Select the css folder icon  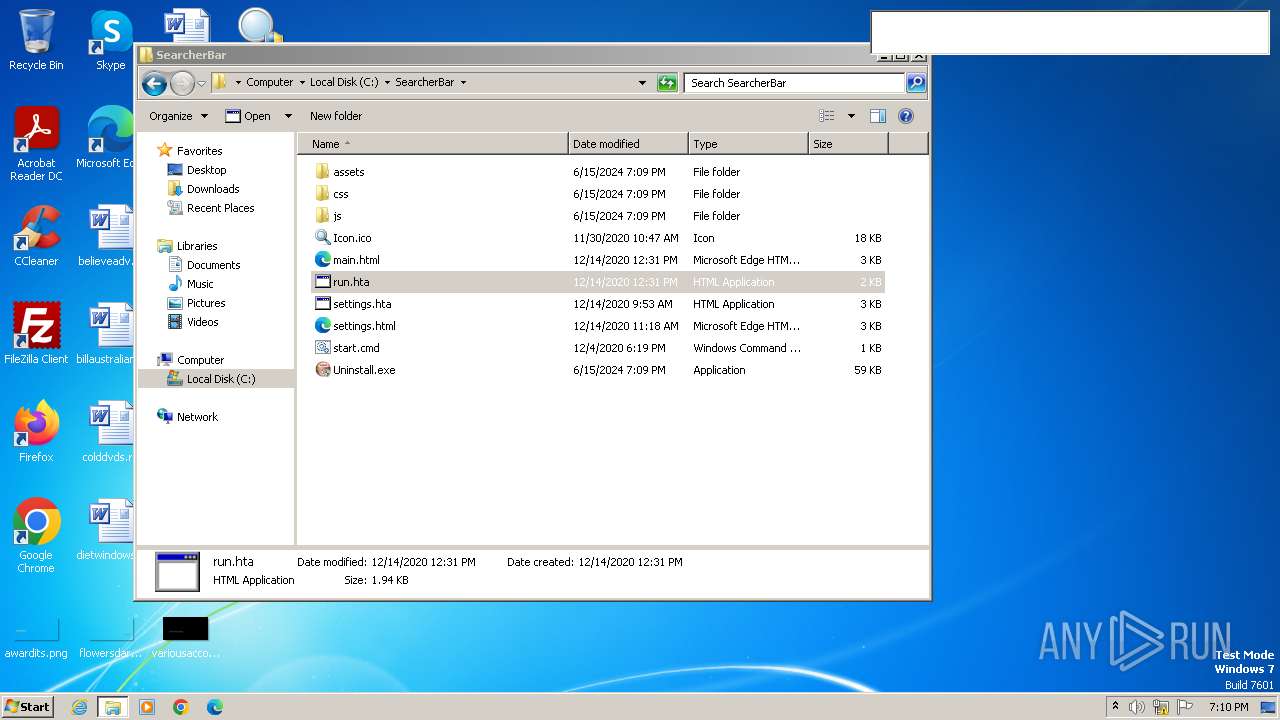pyautogui.click(x=322, y=194)
